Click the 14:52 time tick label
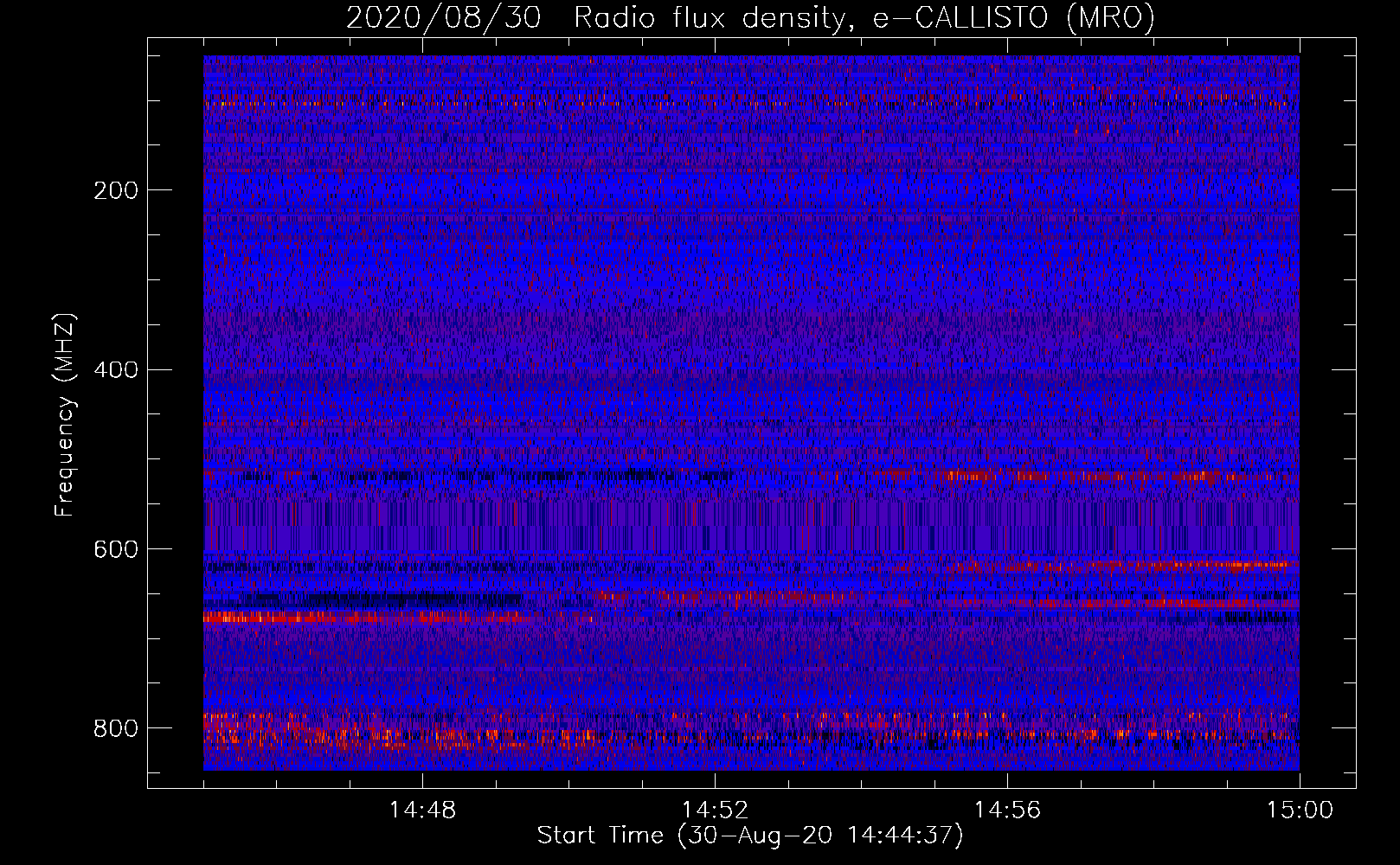This screenshot has width=1400, height=865. tap(715, 811)
